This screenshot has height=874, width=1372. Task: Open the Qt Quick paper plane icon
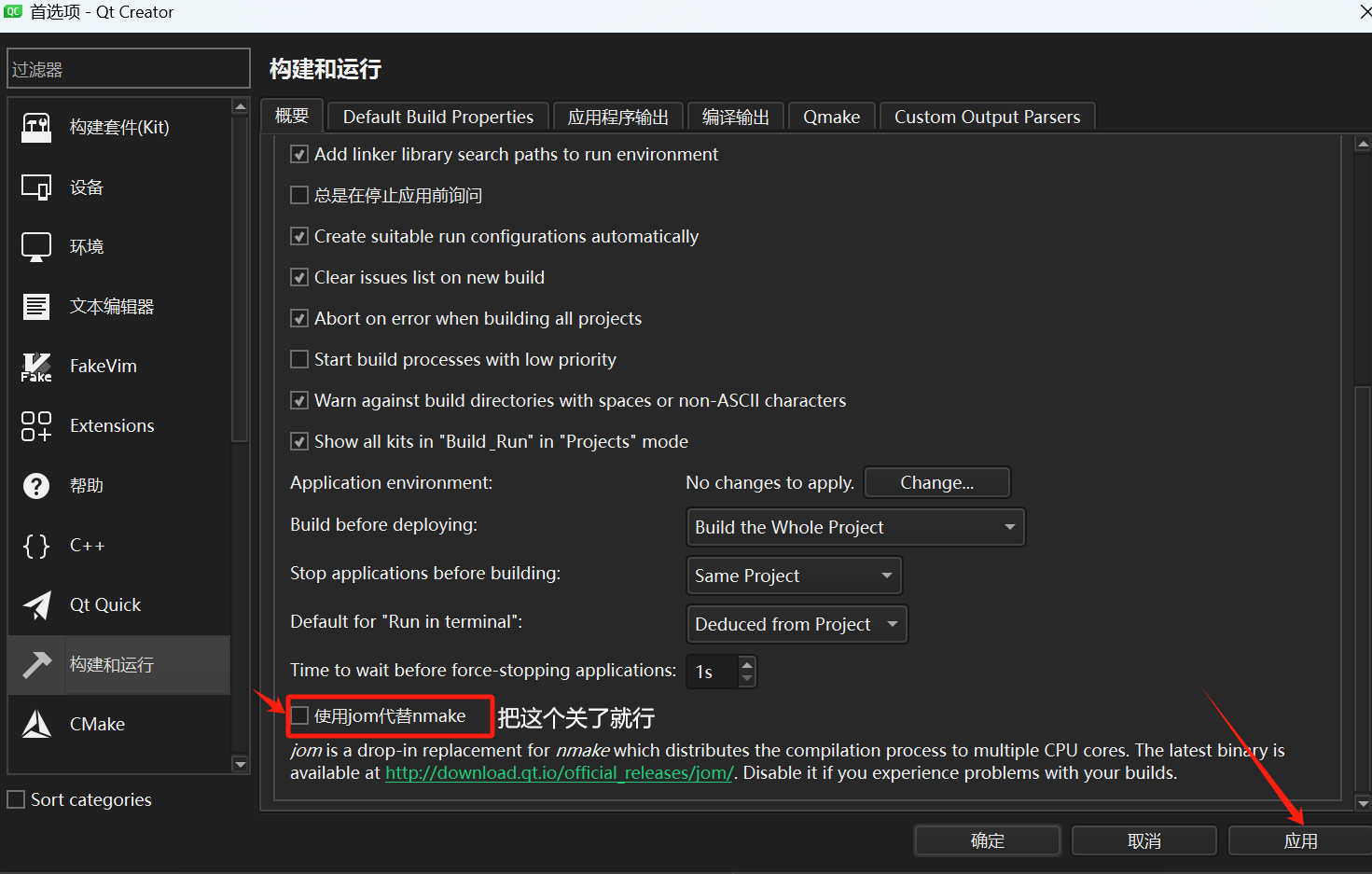click(x=36, y=605)
